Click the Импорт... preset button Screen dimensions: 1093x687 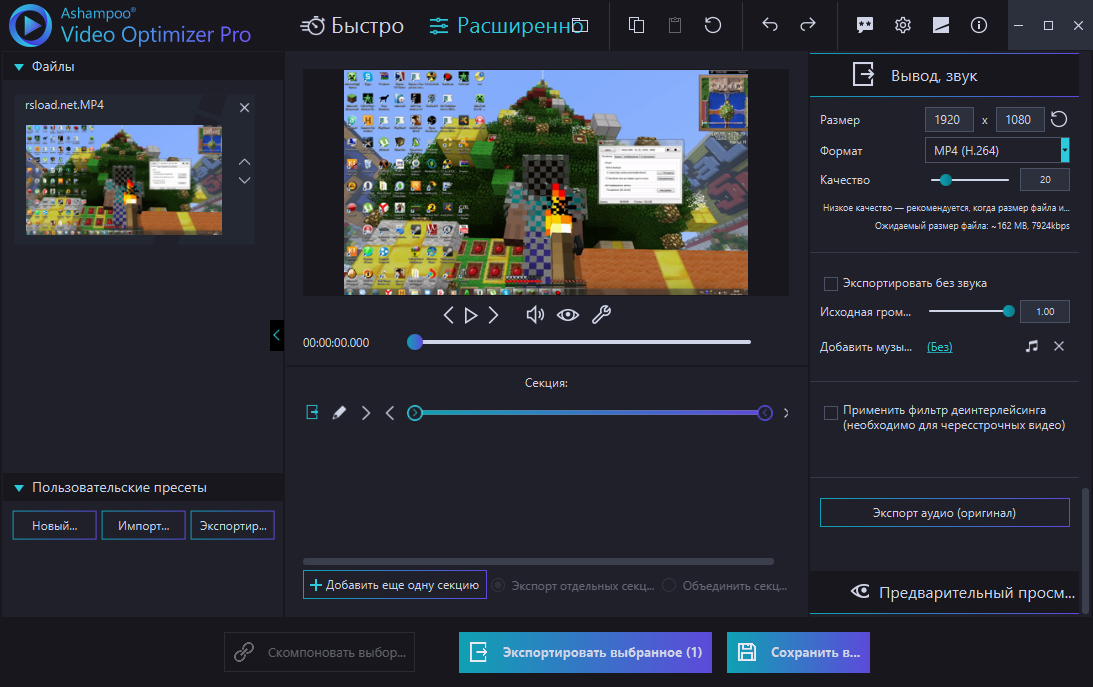pyautogui.click(x=144, y=525)
